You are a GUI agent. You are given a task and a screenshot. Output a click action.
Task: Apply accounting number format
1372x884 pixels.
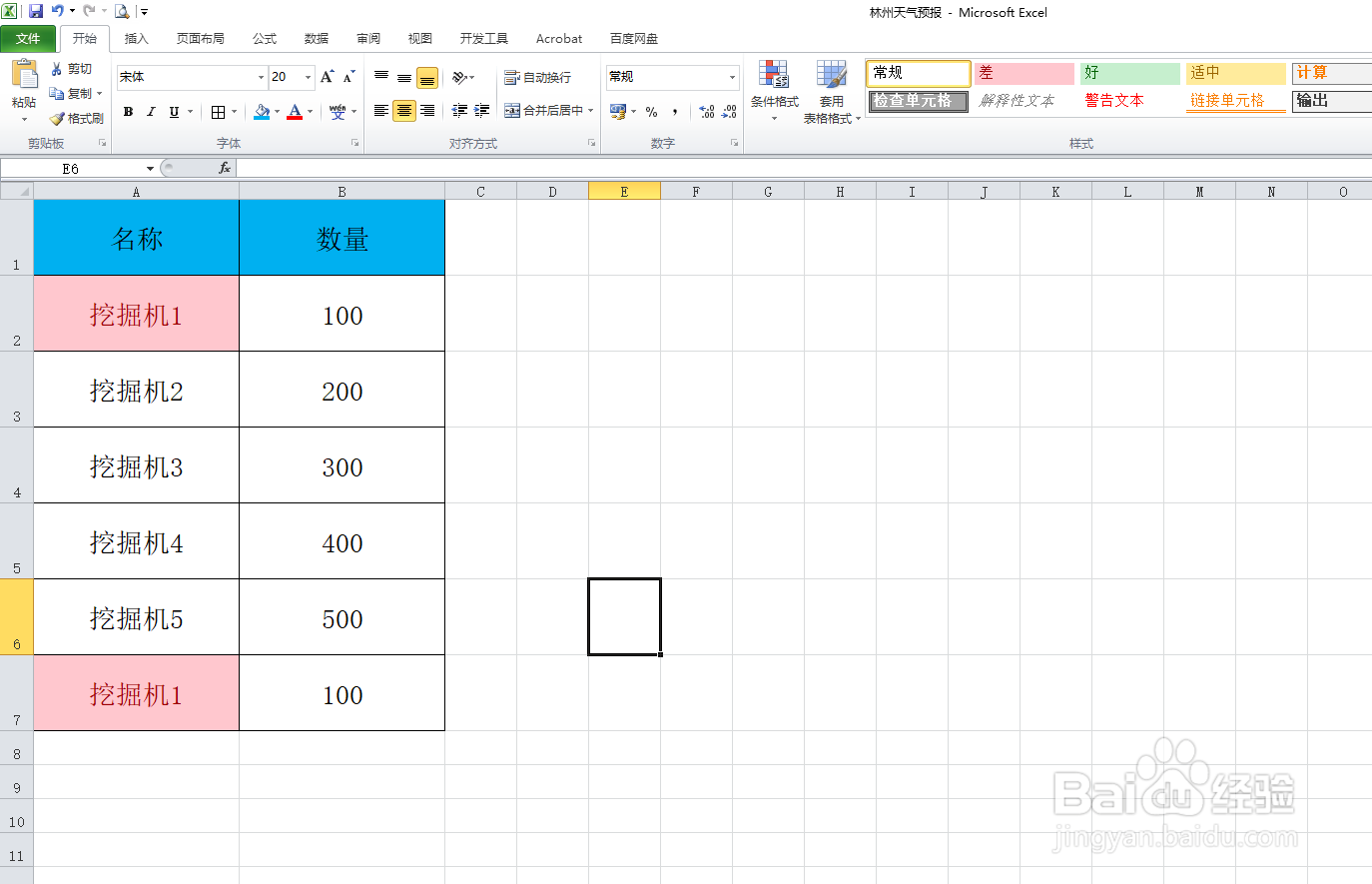pyautogui.click(x=618, y=111)
